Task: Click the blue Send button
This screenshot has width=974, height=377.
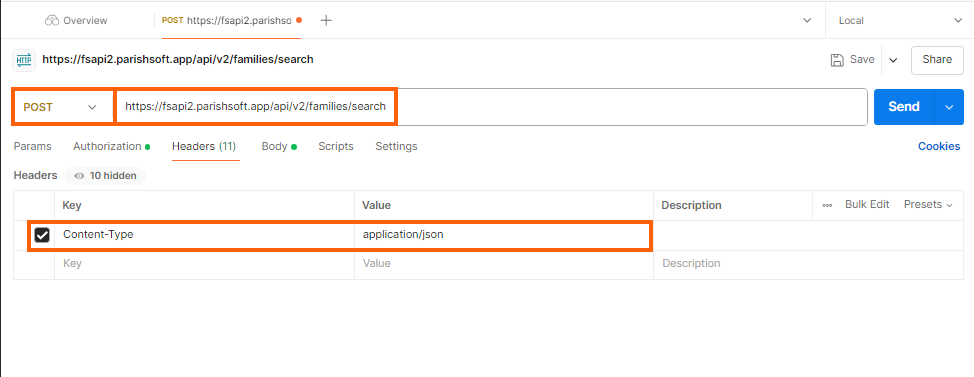Action: 904,107
